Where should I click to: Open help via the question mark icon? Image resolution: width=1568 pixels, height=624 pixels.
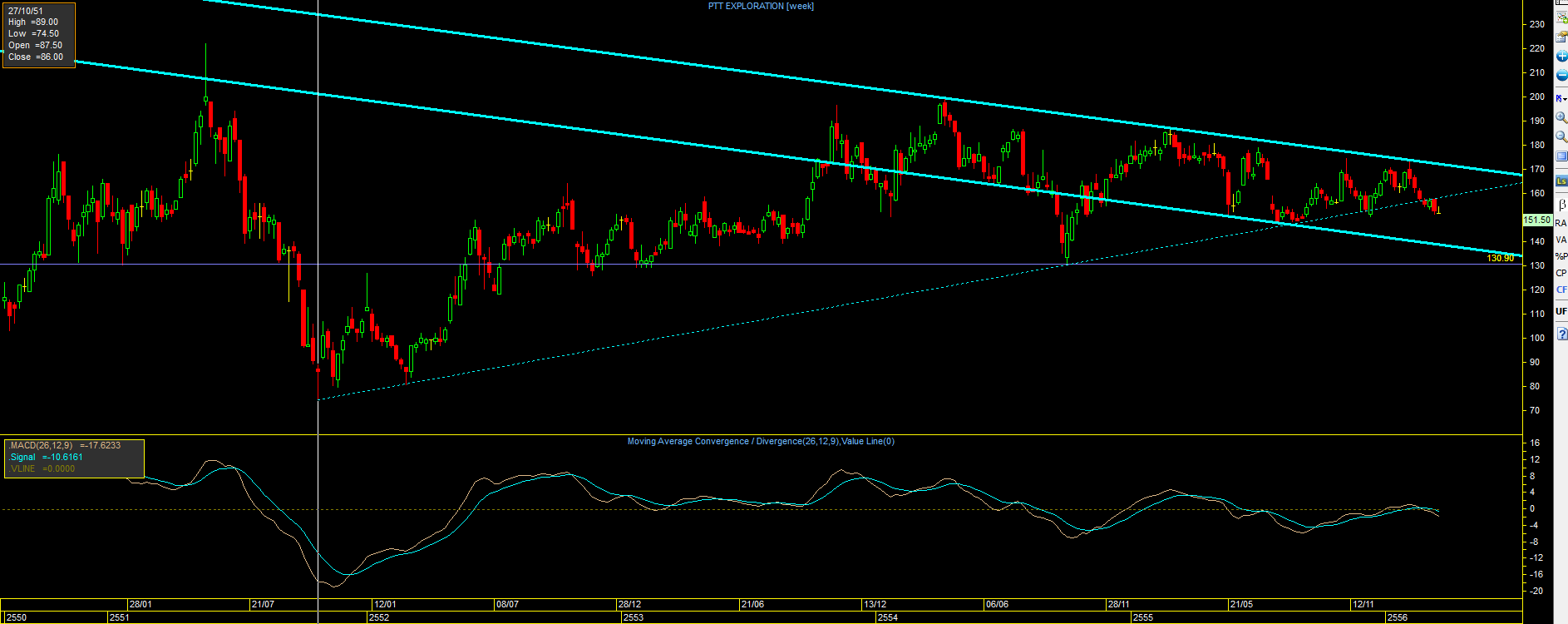coord(1561,334)
